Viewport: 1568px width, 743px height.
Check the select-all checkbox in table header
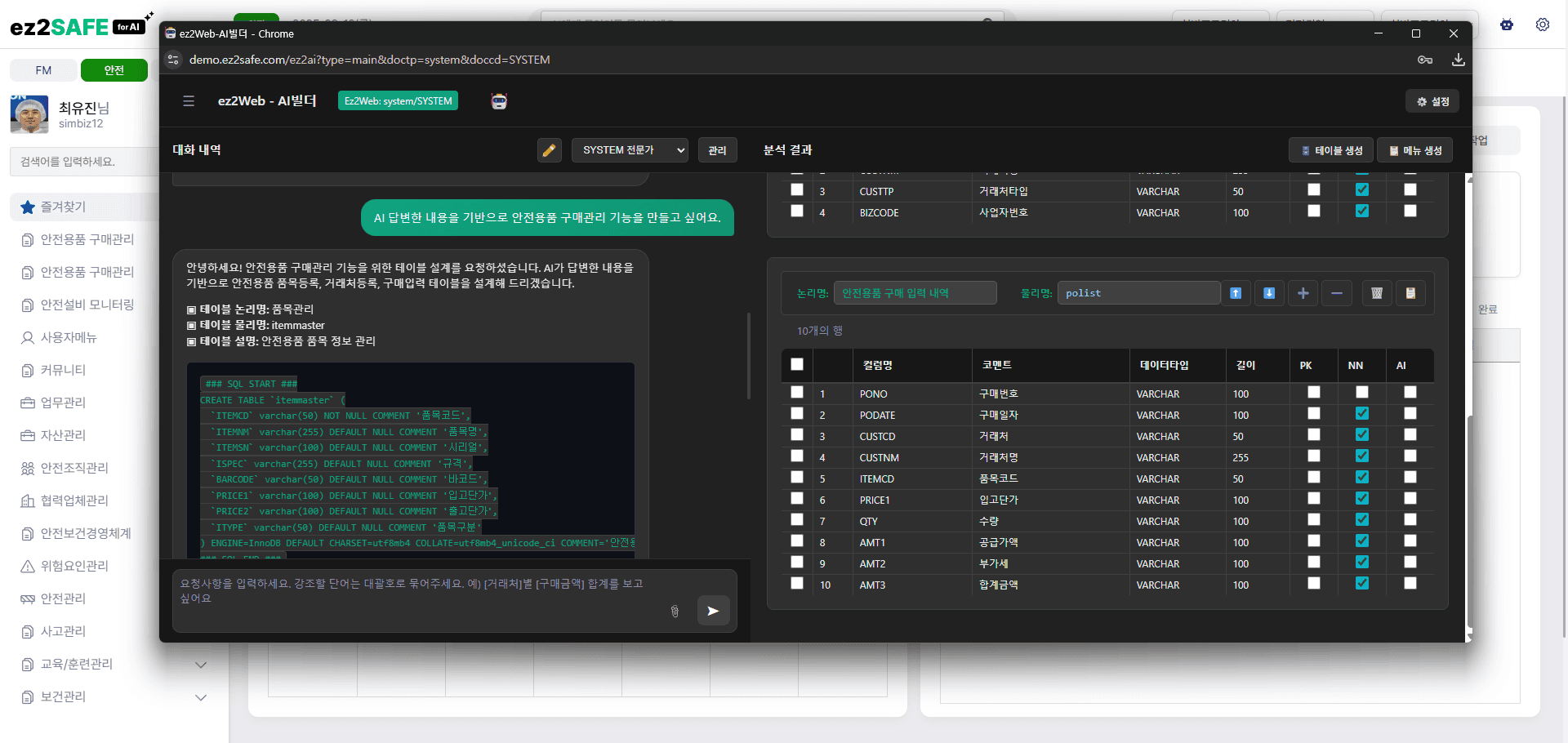(x=797, y=365)
